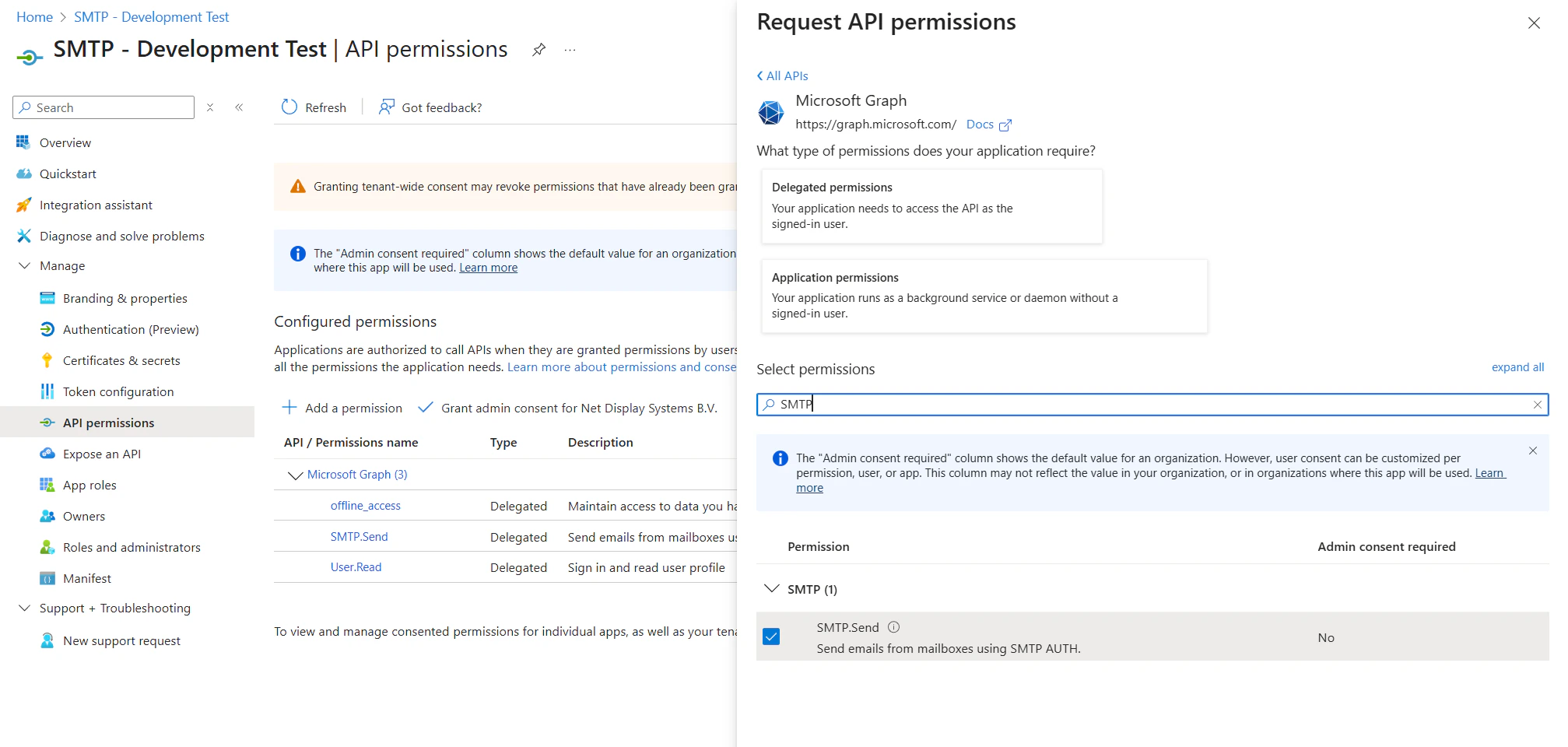
Task: Click the Roles and administrators icon
Action: (x=47, y=547)
